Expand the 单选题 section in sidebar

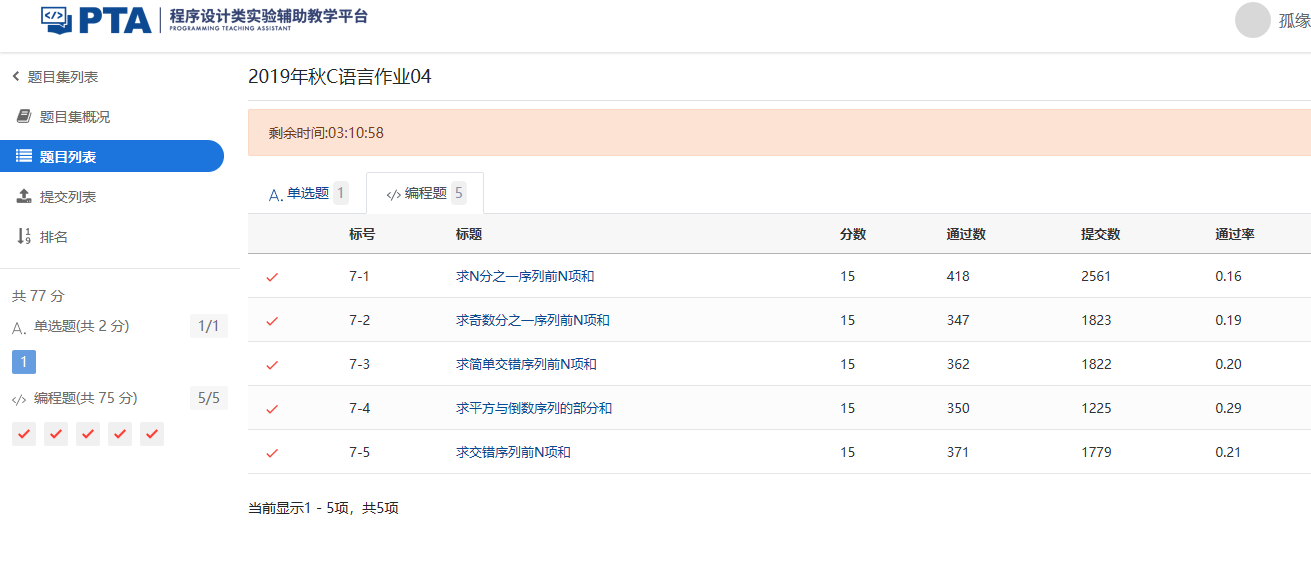click(80, 326)
